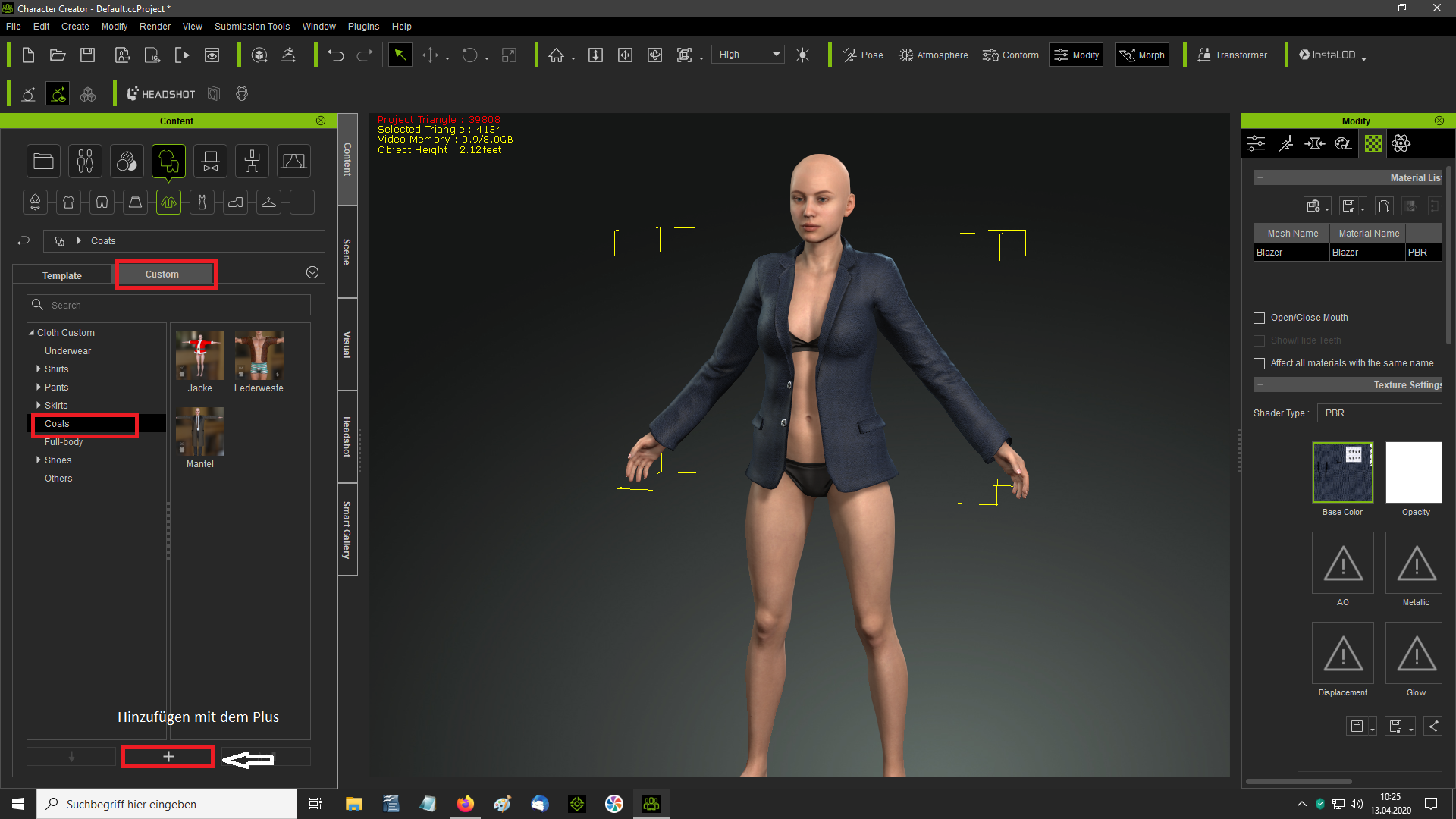Expand the Pants tree node
Image resolution: width=1456 pixels, height=819 pixels.
pyautogui.click(x=39, y=387)
